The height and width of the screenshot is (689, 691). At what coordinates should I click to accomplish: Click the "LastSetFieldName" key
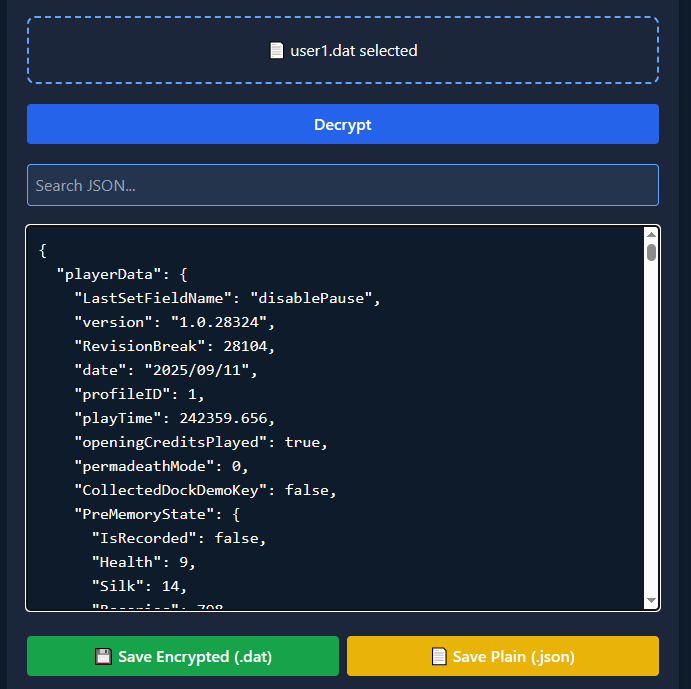click(x=153, y=298)
